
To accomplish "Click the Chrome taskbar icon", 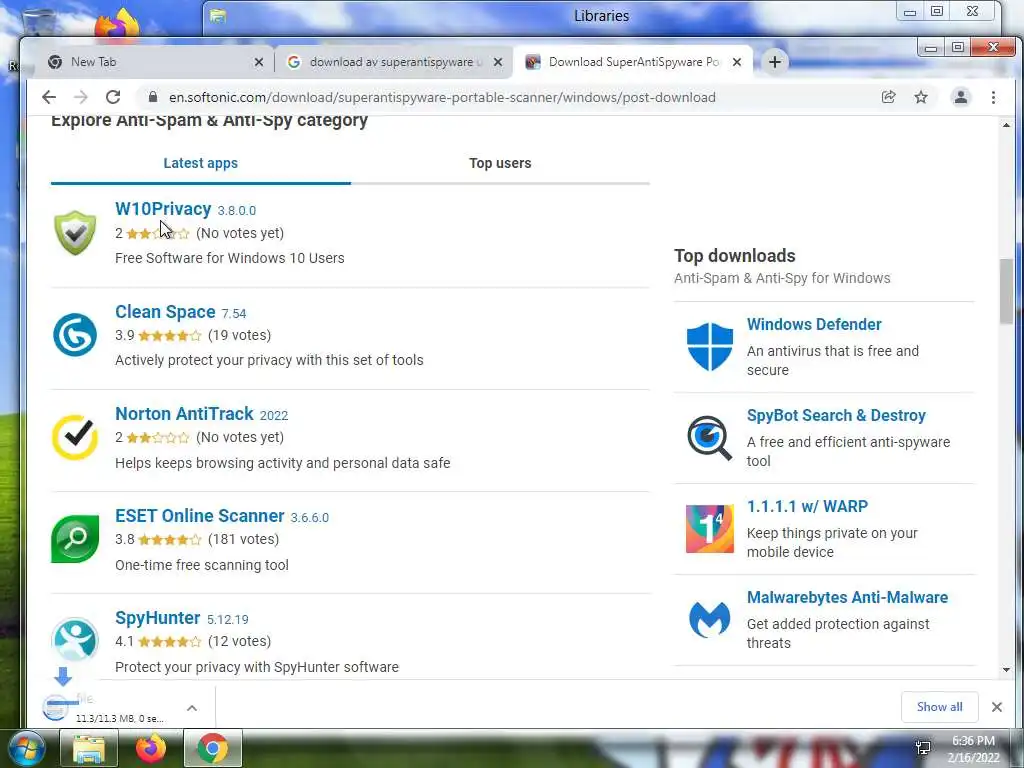I will (212, 749).
